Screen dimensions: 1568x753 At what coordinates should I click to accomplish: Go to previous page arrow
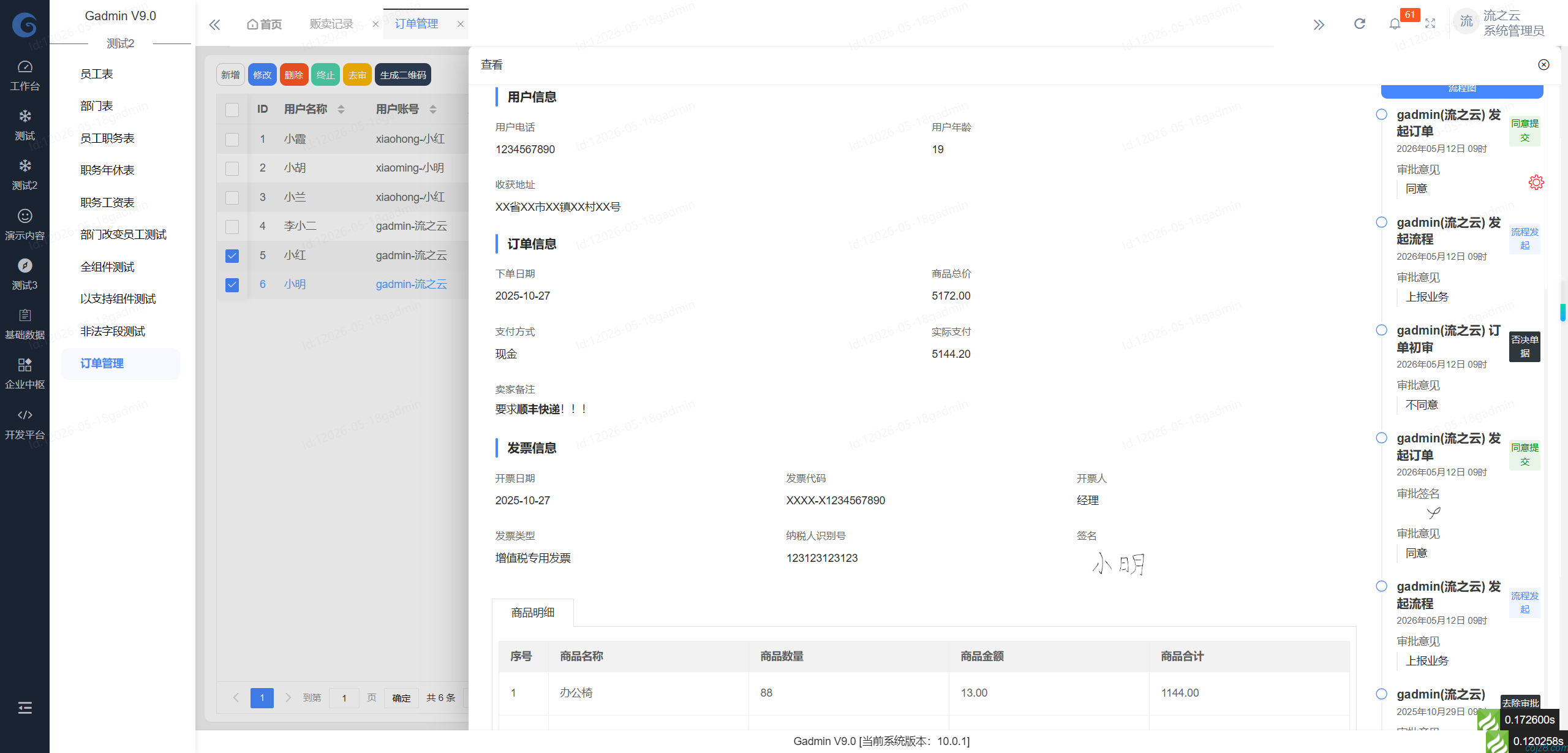click(x=236, y=697)
